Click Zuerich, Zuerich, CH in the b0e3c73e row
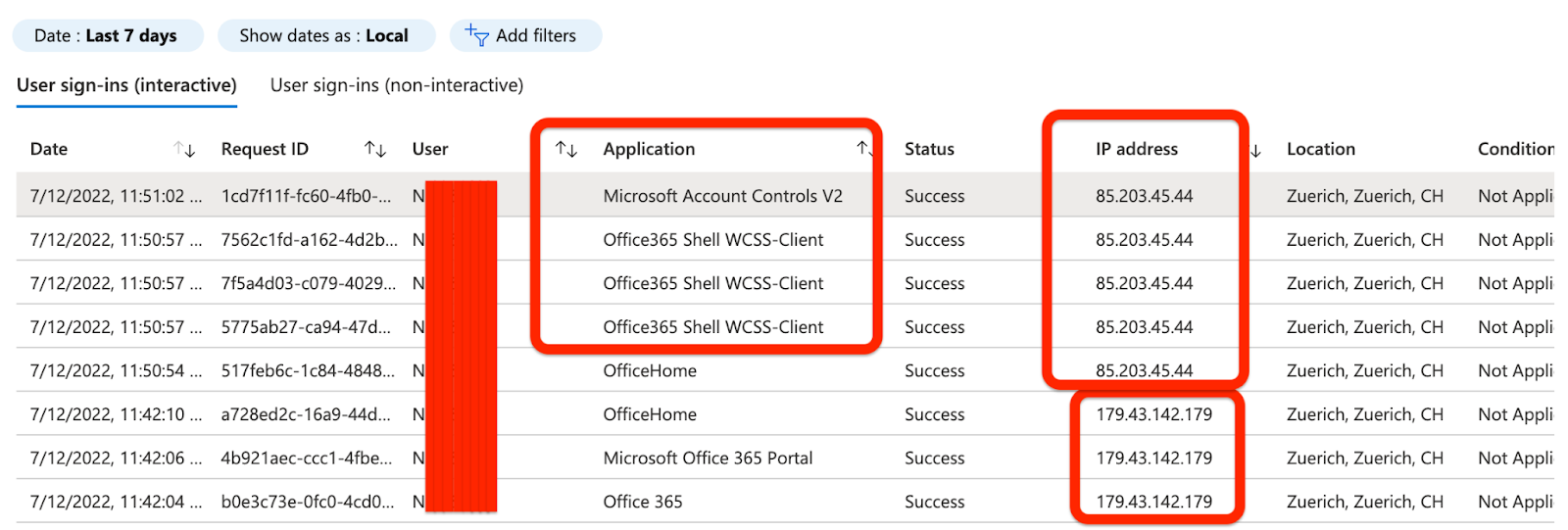This screenshot has width=1568, height=530. point(1365,502)
